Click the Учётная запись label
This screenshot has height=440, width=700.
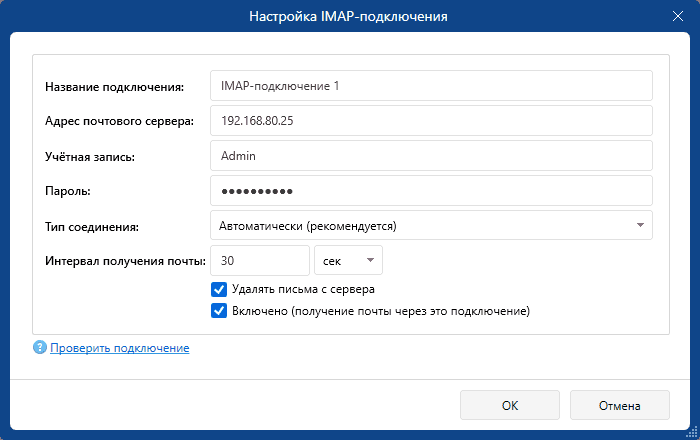(x=90, y=156)
